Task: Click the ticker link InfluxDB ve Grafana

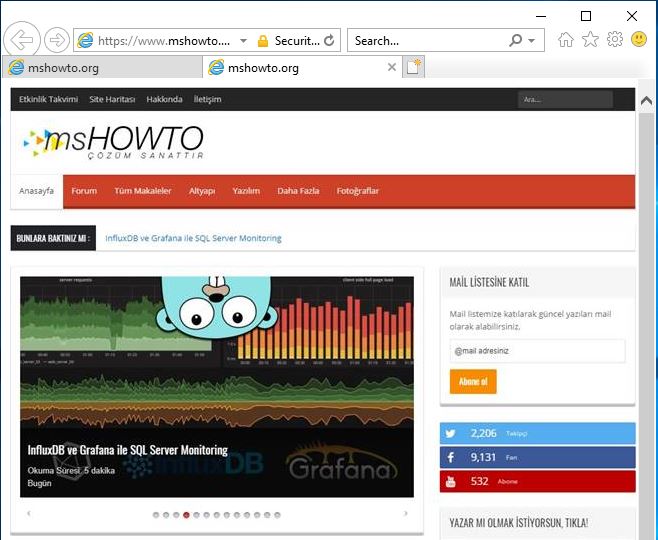Action: pos(193,238)
